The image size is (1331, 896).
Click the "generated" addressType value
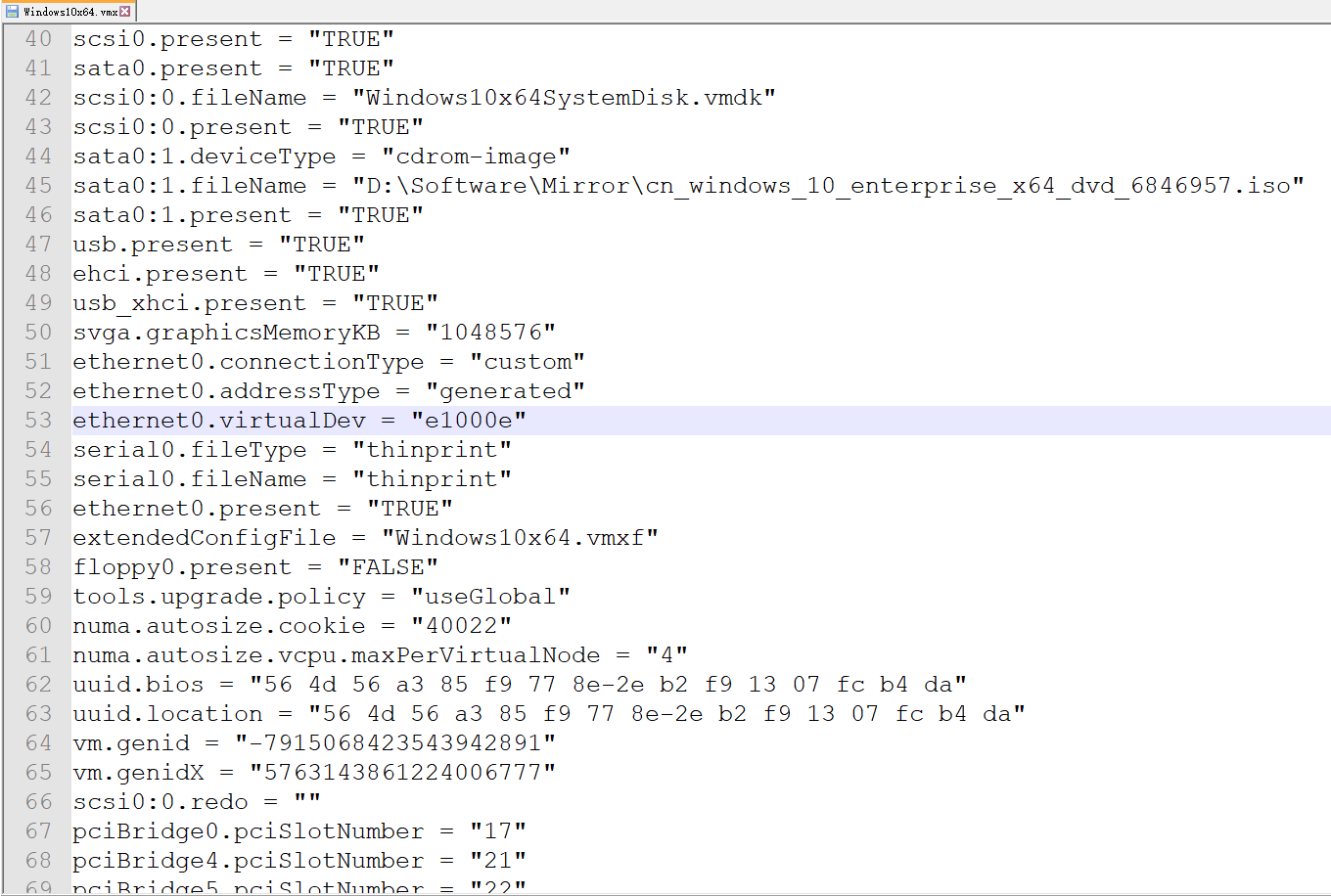coord(505,391)
